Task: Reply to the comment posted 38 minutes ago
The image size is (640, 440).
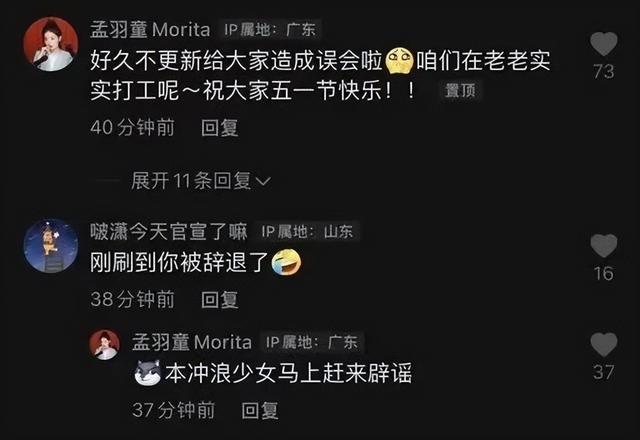Action: (x=220, y=300)
